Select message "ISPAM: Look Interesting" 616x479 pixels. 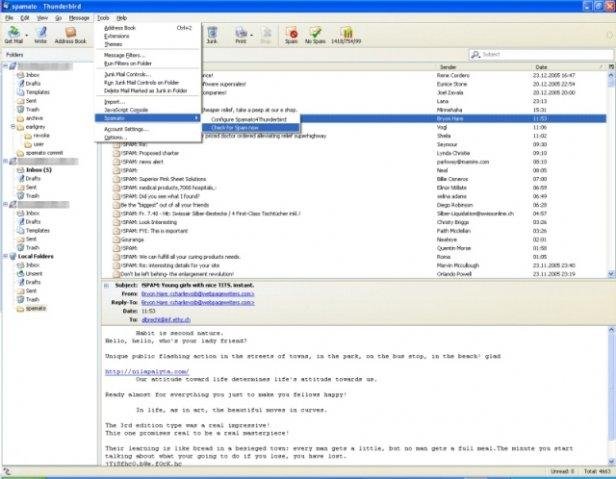click(x=354, y=222)
